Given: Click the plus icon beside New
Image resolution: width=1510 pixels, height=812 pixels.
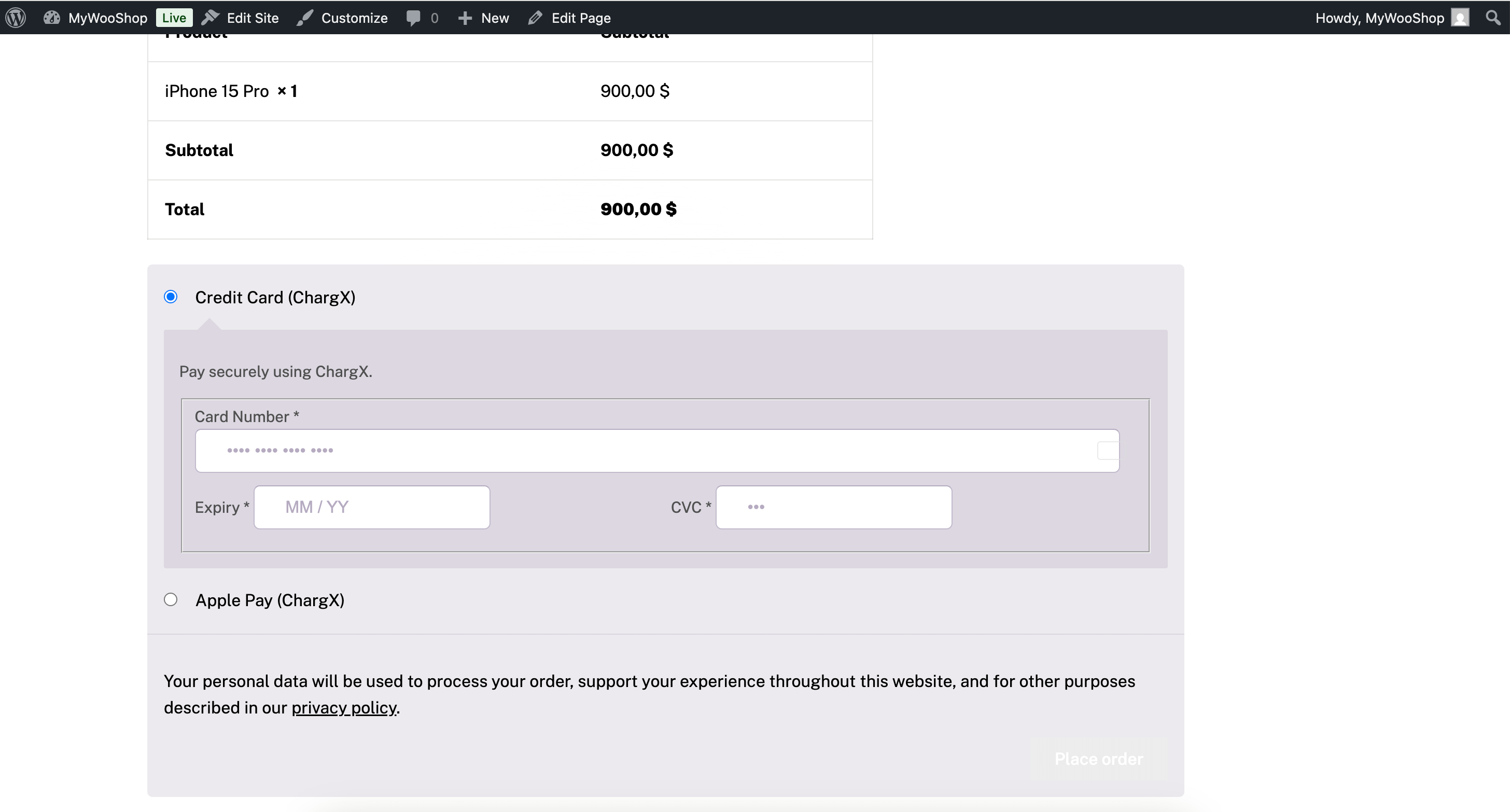Looking at the screenshot, I should [465, 18].
